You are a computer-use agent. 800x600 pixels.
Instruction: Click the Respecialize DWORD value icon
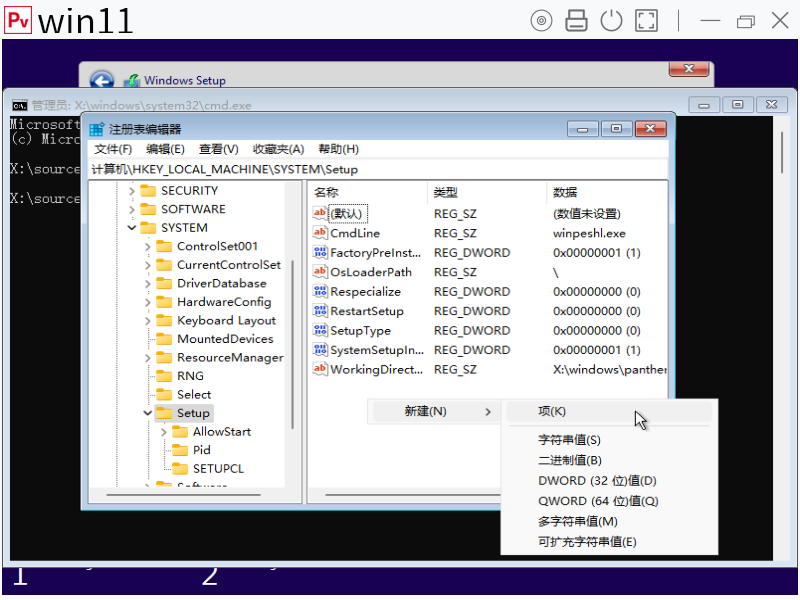(320, 291)
